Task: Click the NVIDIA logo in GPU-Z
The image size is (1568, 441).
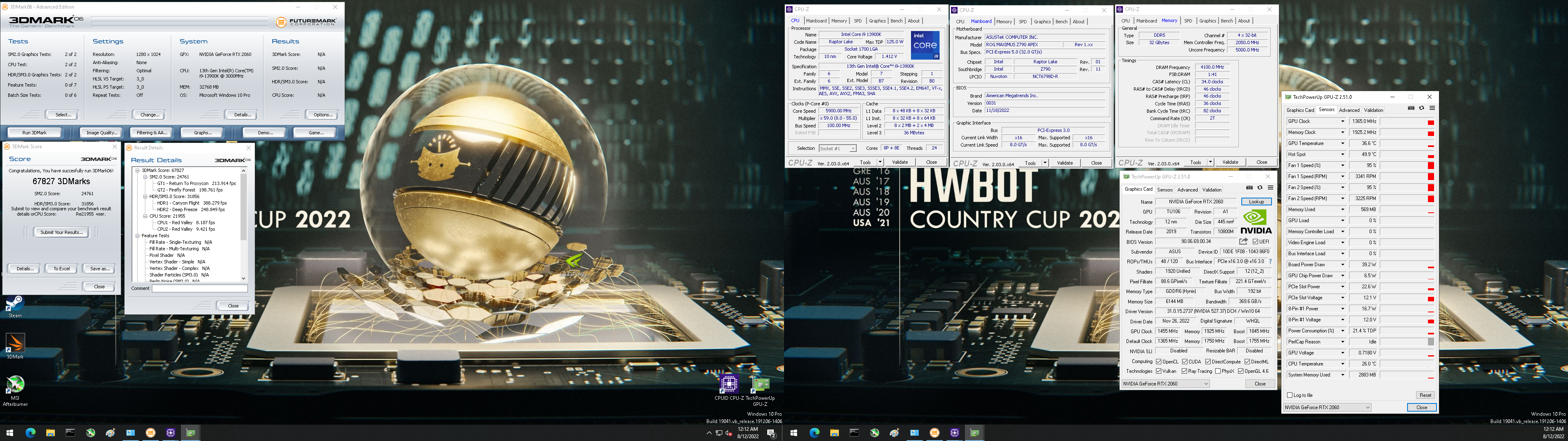Action: [1256, 221]
